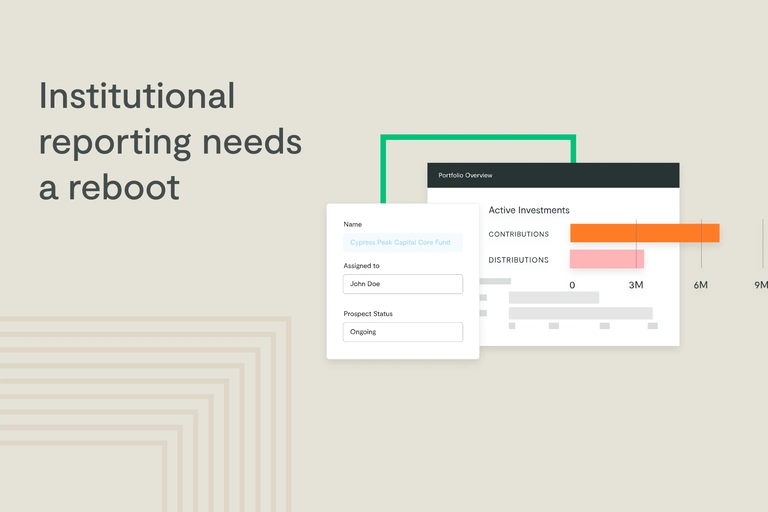Viewport: 768px width, 512px height.
Task: Open the Assigned to field with John Doe
Action: pyautogui.click(x=402, y=284)
